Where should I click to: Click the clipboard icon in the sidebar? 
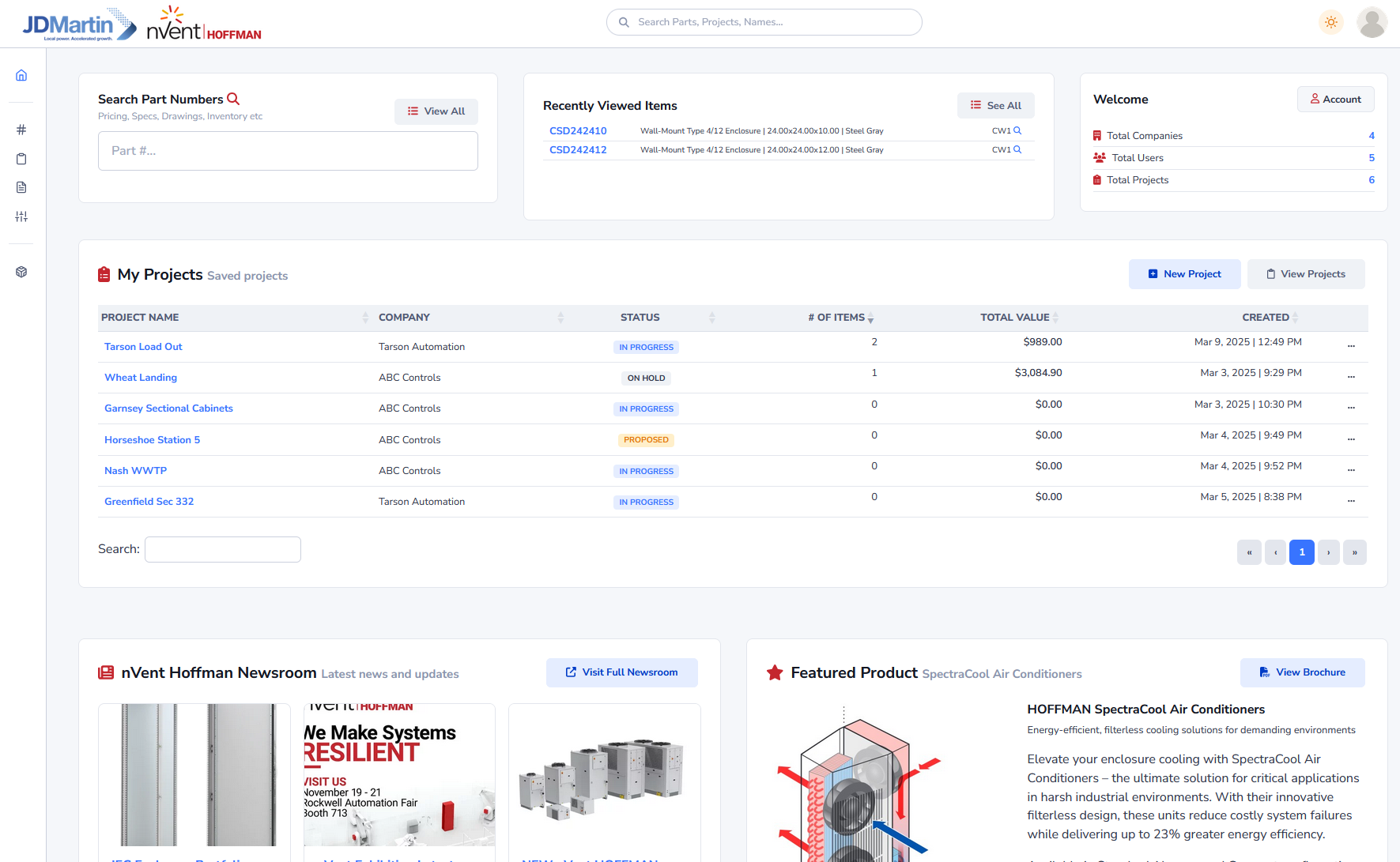[21, 159]
